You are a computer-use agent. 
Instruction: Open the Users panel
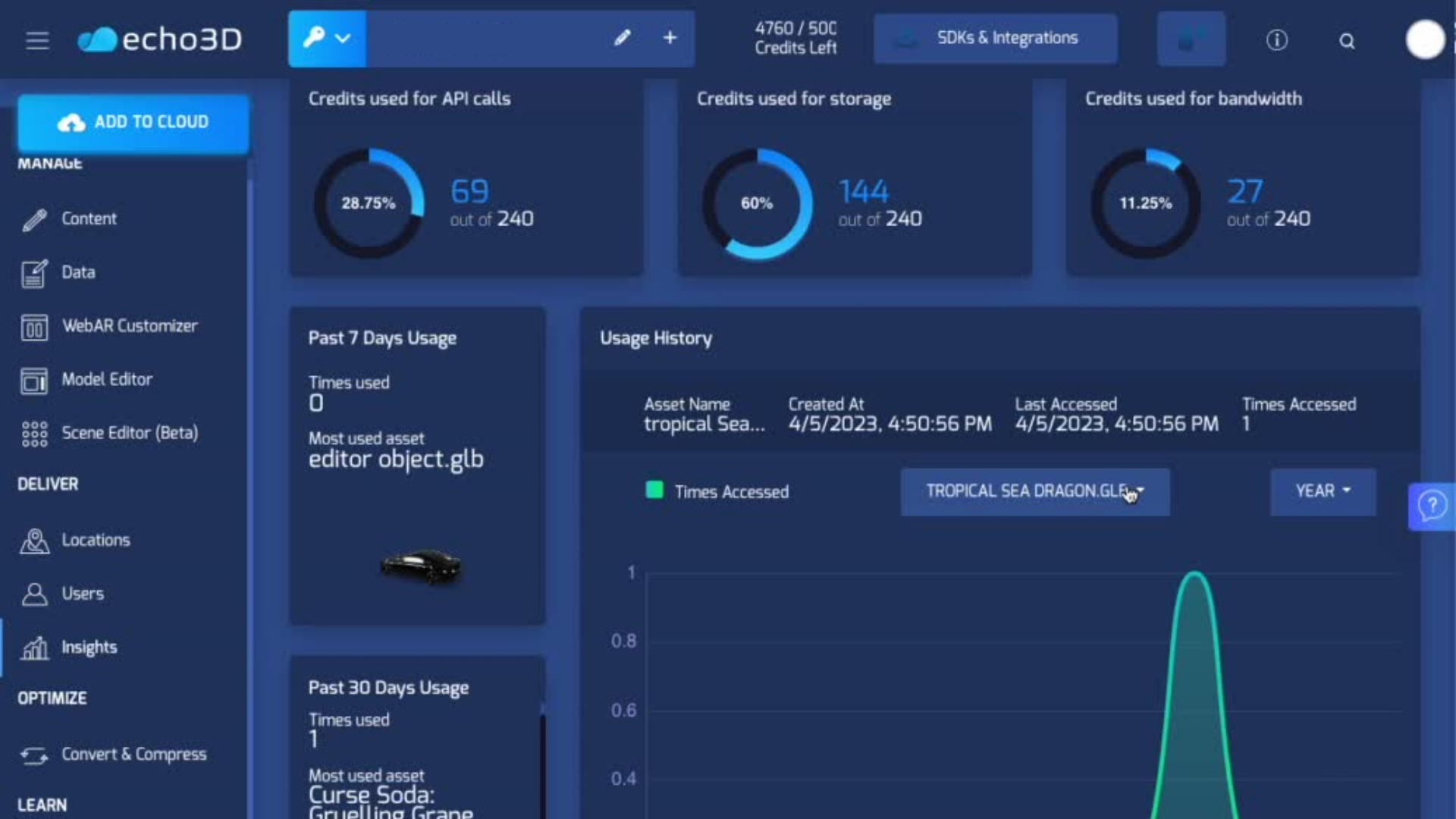pyautogui.click(x=83, y=594)
